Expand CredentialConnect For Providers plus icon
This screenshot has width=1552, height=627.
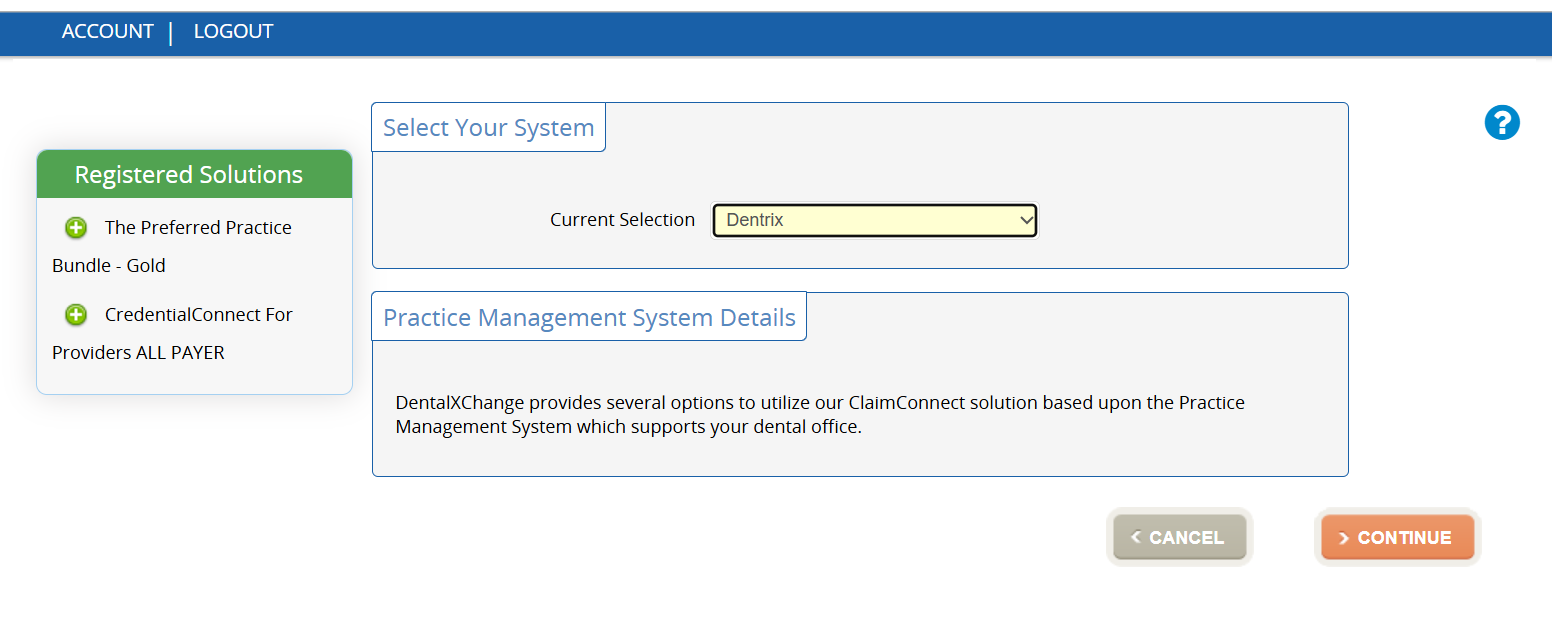tap(76, 315)
